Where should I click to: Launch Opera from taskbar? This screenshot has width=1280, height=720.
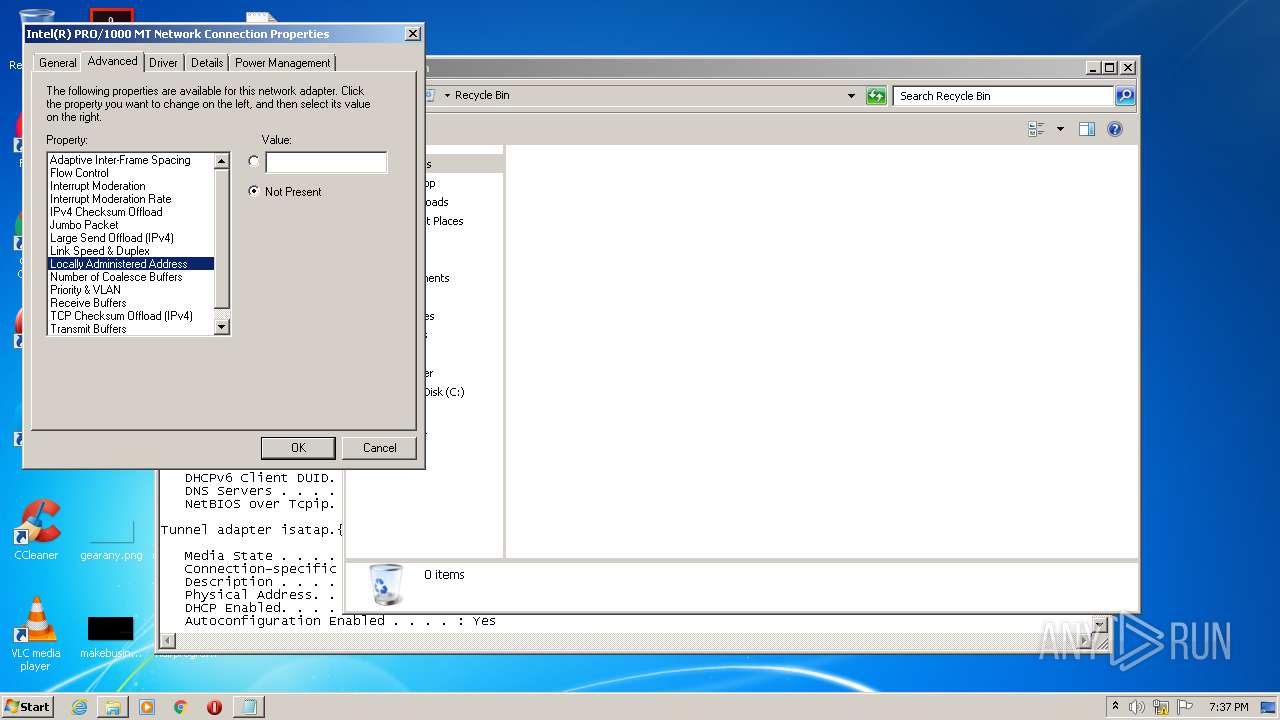[x=214, y=707]
